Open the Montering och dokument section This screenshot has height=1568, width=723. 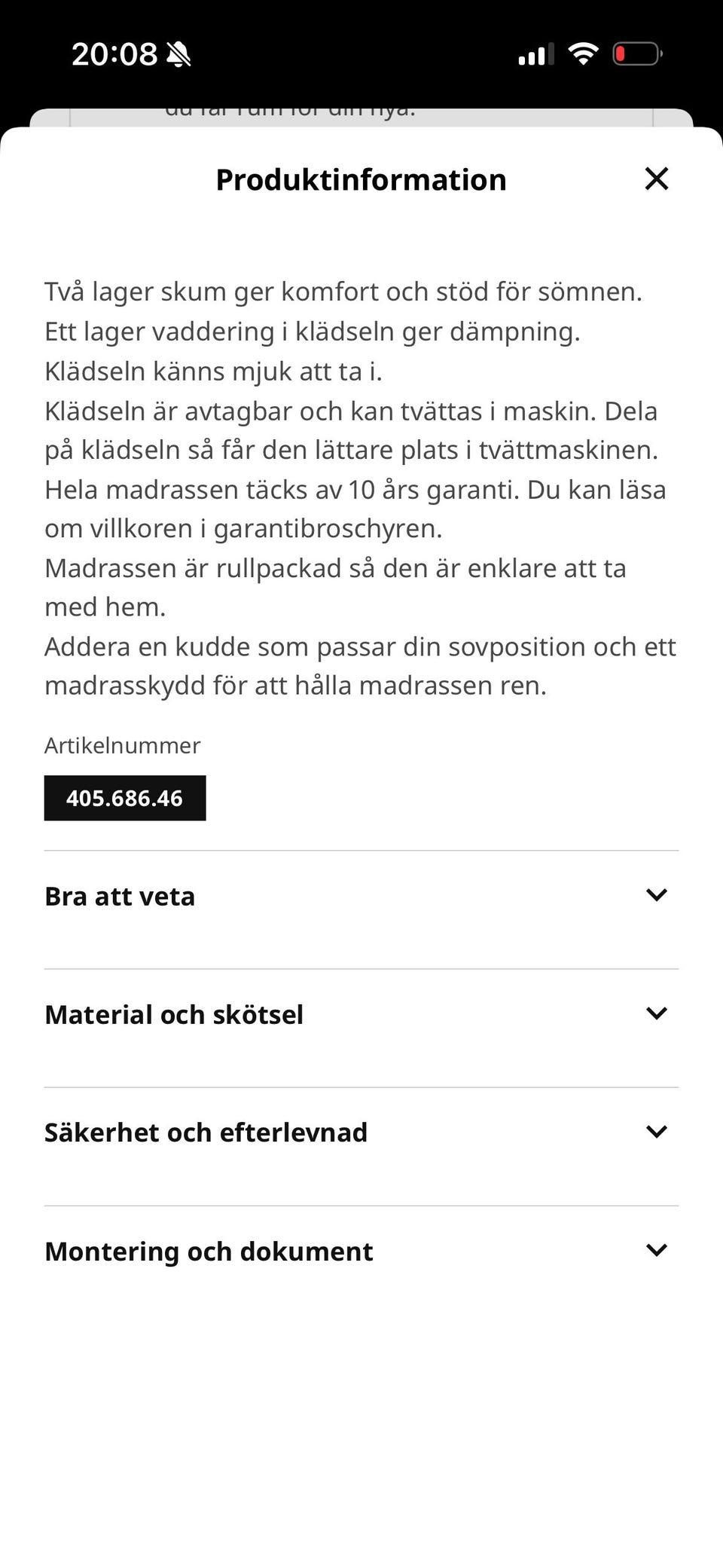(x=361, y=1265)
